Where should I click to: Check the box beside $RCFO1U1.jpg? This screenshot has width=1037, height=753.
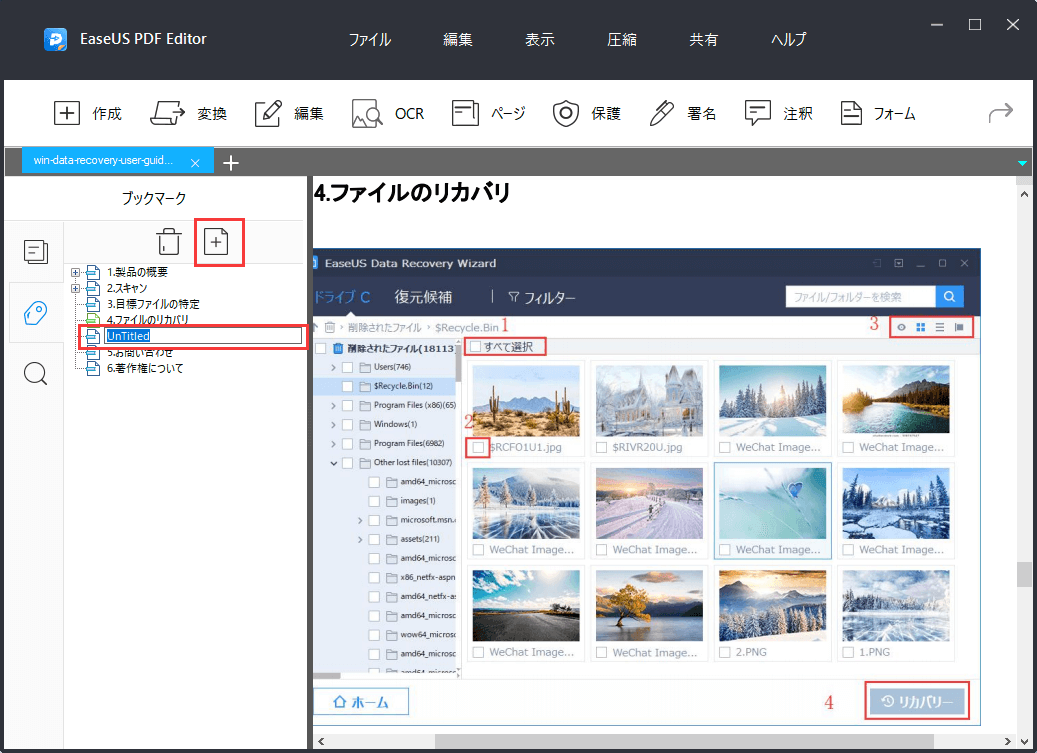(478, 446)
